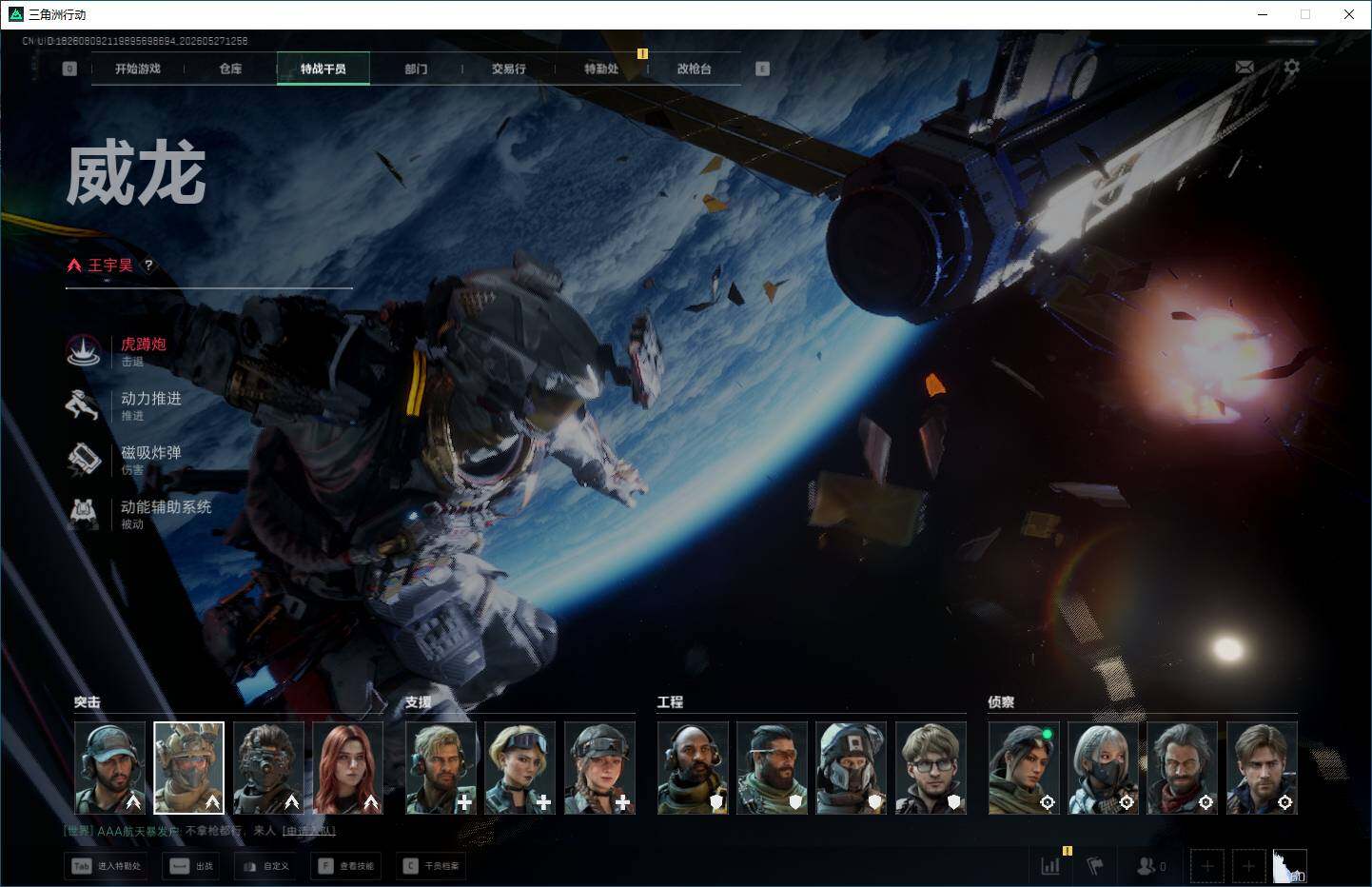Image resolution: width=1372 pixels, height=887 pixels.
Task: Switch to the 仓库 tab
Action: tap(230, 69)
